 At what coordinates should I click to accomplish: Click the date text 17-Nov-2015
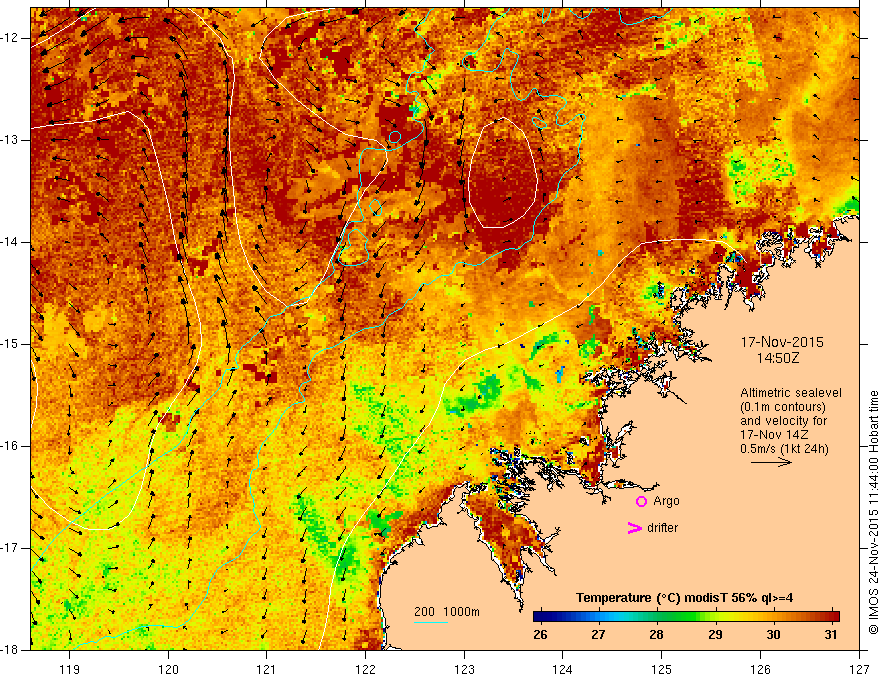coord(782,342)
